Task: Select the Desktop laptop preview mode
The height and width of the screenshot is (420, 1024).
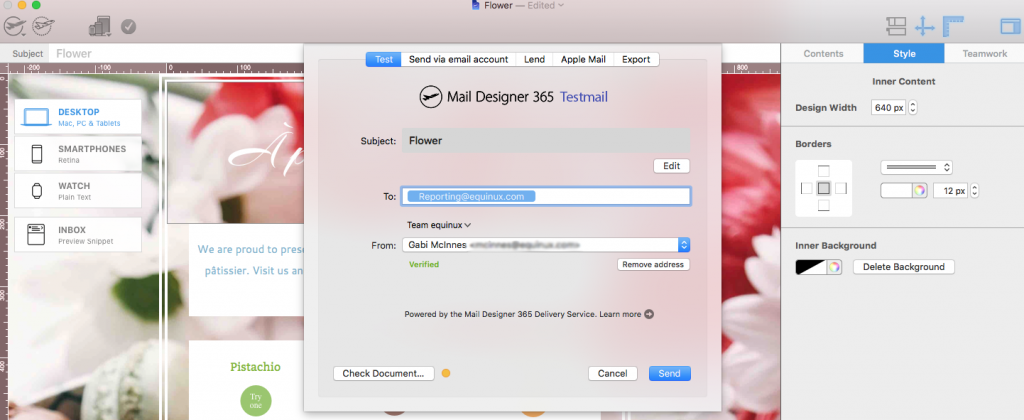Action: [x=78, y=117]
